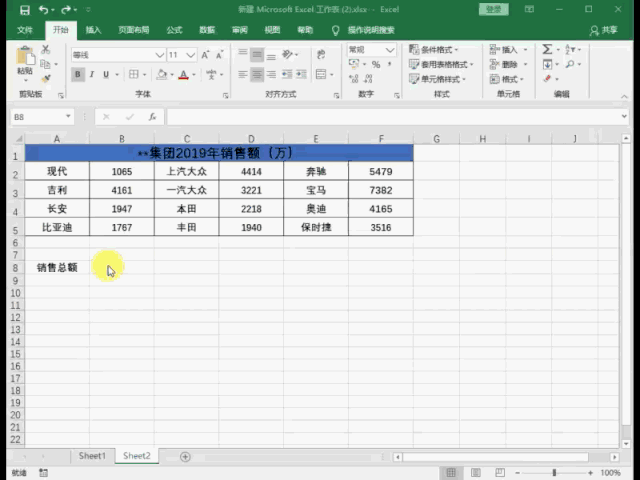Click the sign-in button in title bar
This screenshot has height=480, width=640.
pos(493,9)
